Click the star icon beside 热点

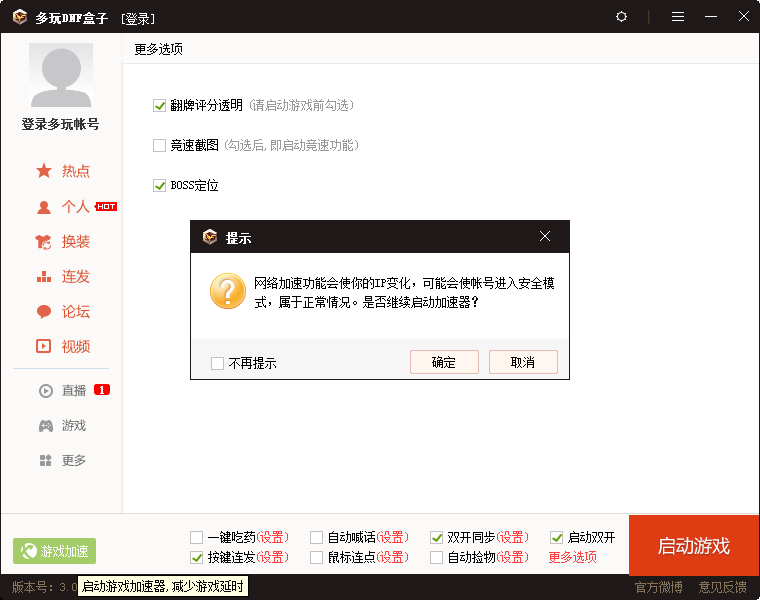(44, 171)
